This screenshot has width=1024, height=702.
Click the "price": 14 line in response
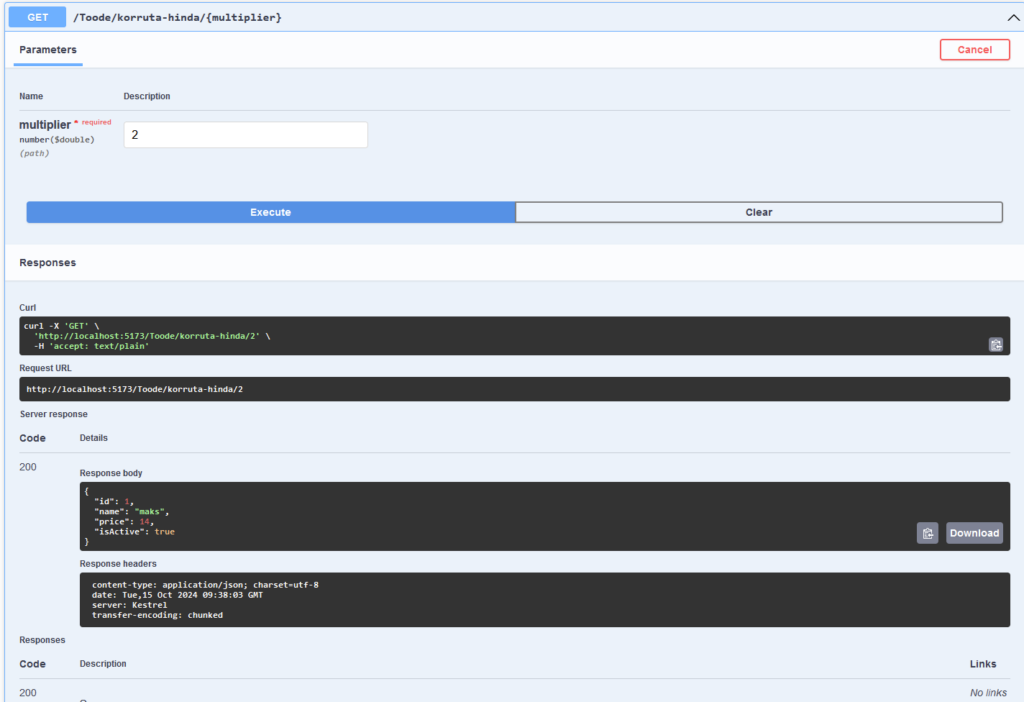click(124, 522)
